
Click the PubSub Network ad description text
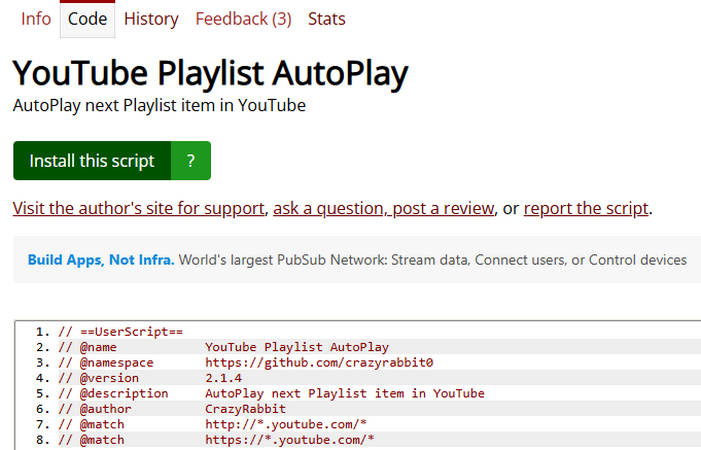coord(432,260)
